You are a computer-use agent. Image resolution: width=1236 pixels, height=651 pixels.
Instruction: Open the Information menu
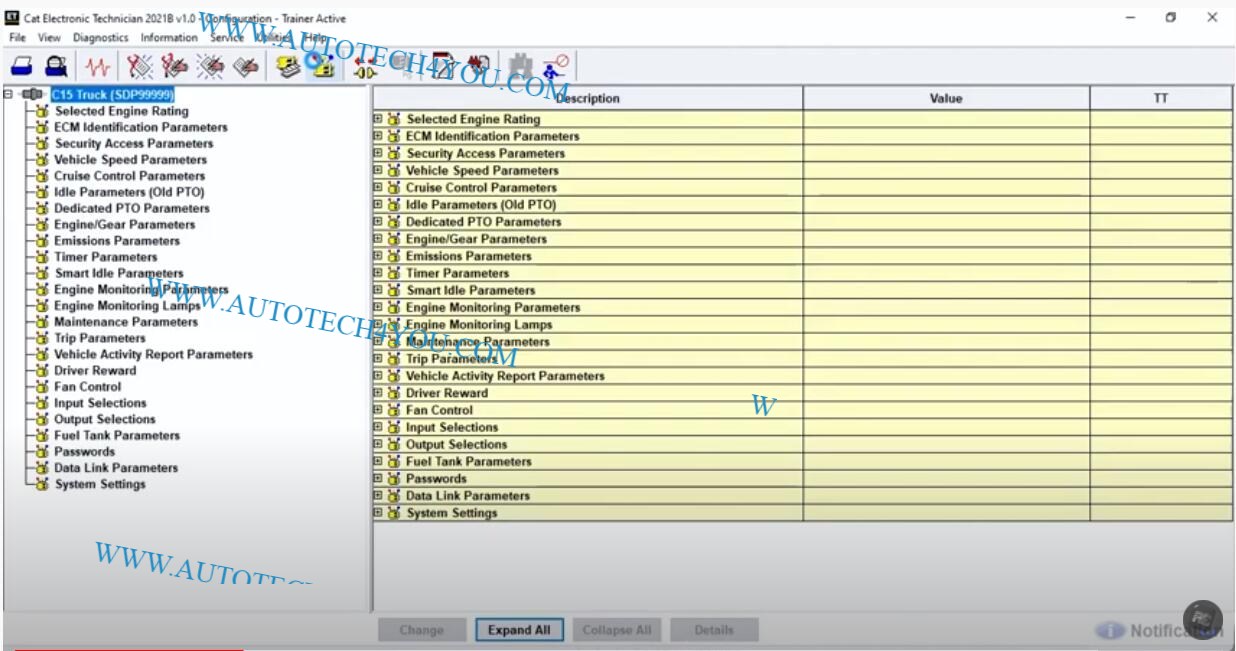click(x=169, y=38)
